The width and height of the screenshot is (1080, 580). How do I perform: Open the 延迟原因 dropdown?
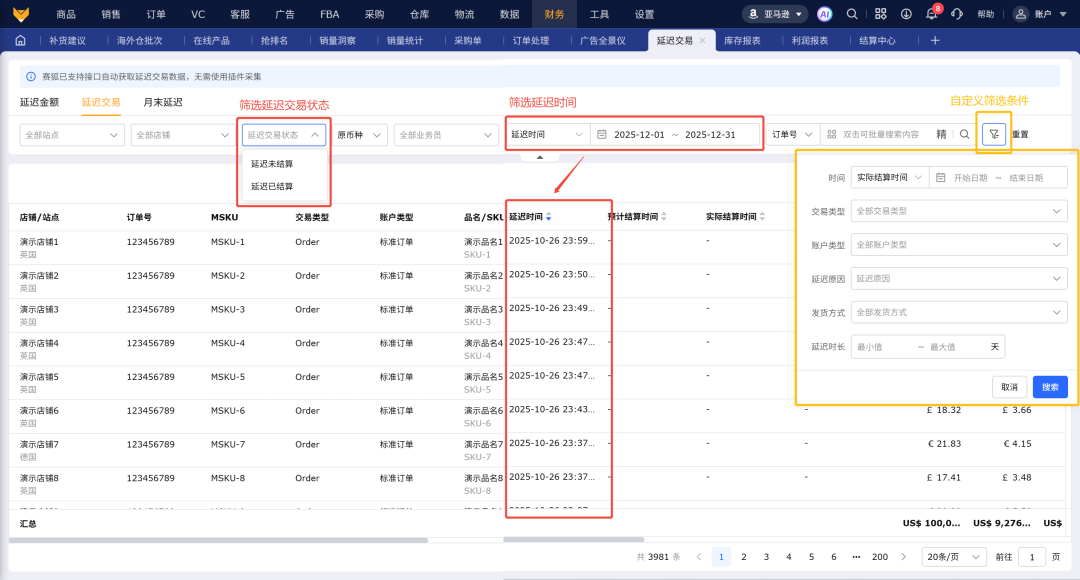[x=959, y=278]
